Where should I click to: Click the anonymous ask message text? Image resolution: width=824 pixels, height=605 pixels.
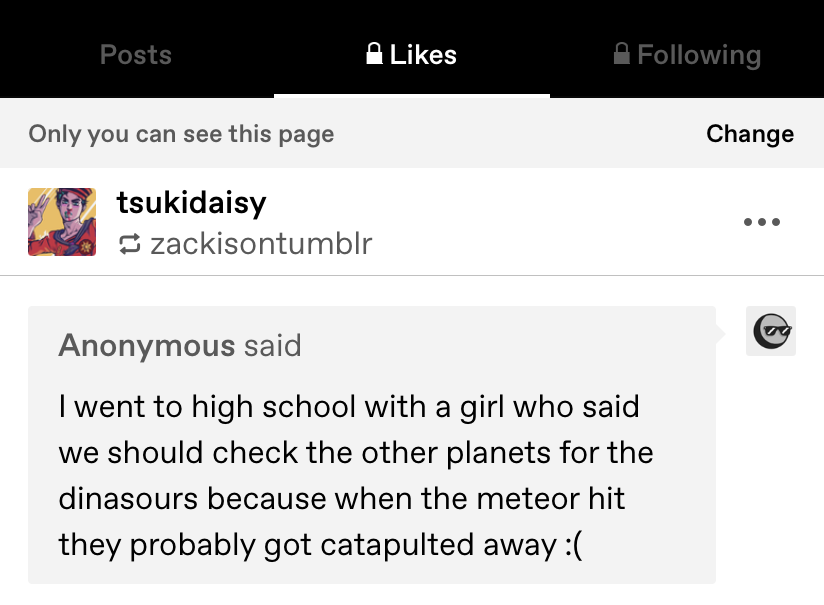[355, 475]
